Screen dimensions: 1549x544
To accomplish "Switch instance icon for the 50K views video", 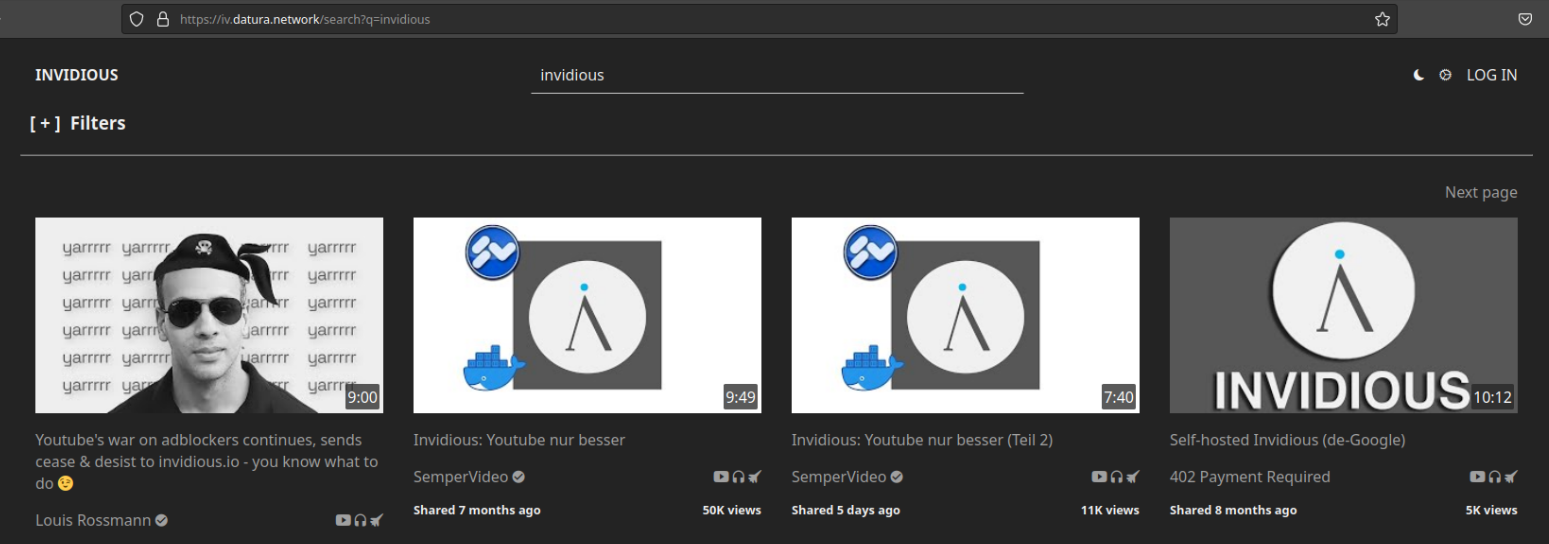I will click(754, 477).
